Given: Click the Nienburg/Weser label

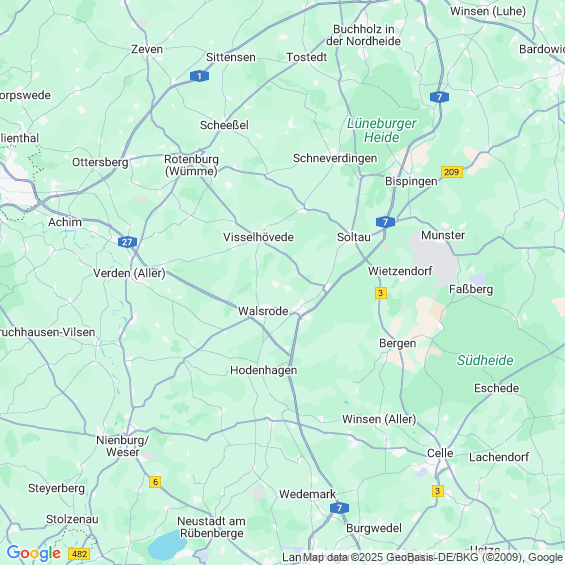Looking at the screenshot, I should tap(123, 446).
